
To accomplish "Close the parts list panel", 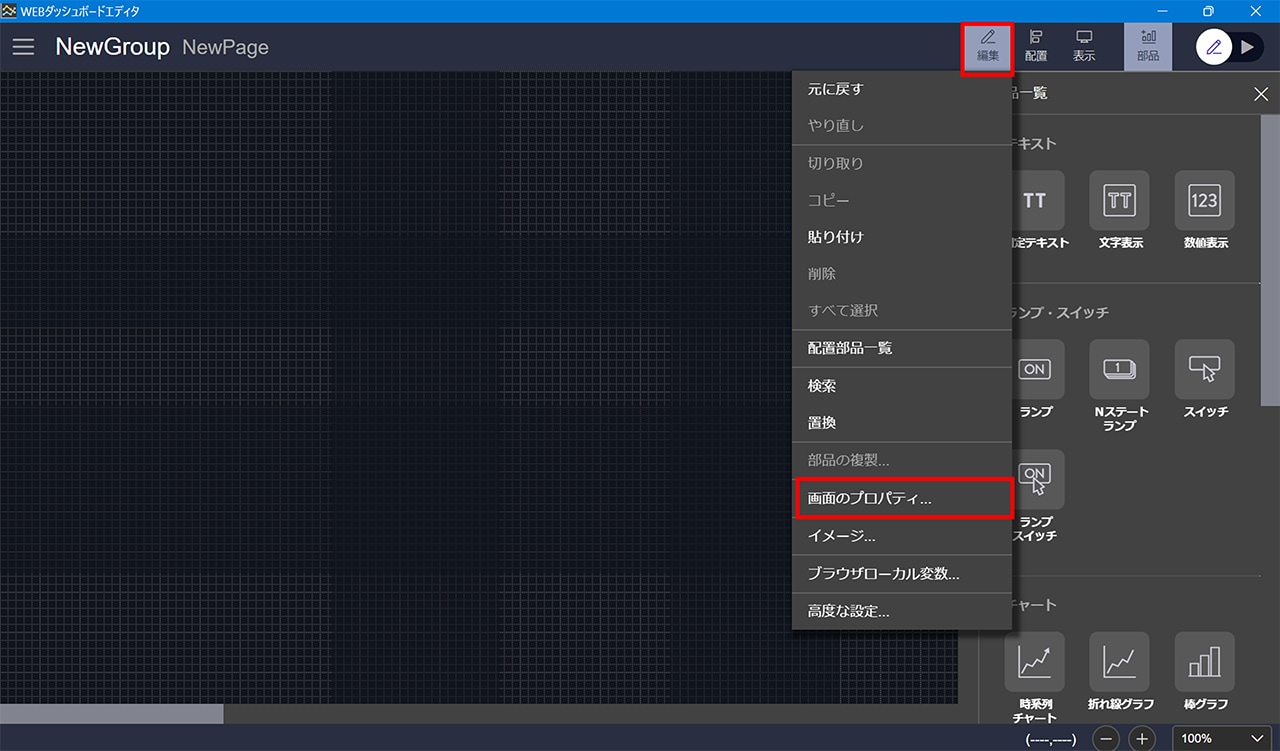I will pyautogui.click(x=1260, y=94).
